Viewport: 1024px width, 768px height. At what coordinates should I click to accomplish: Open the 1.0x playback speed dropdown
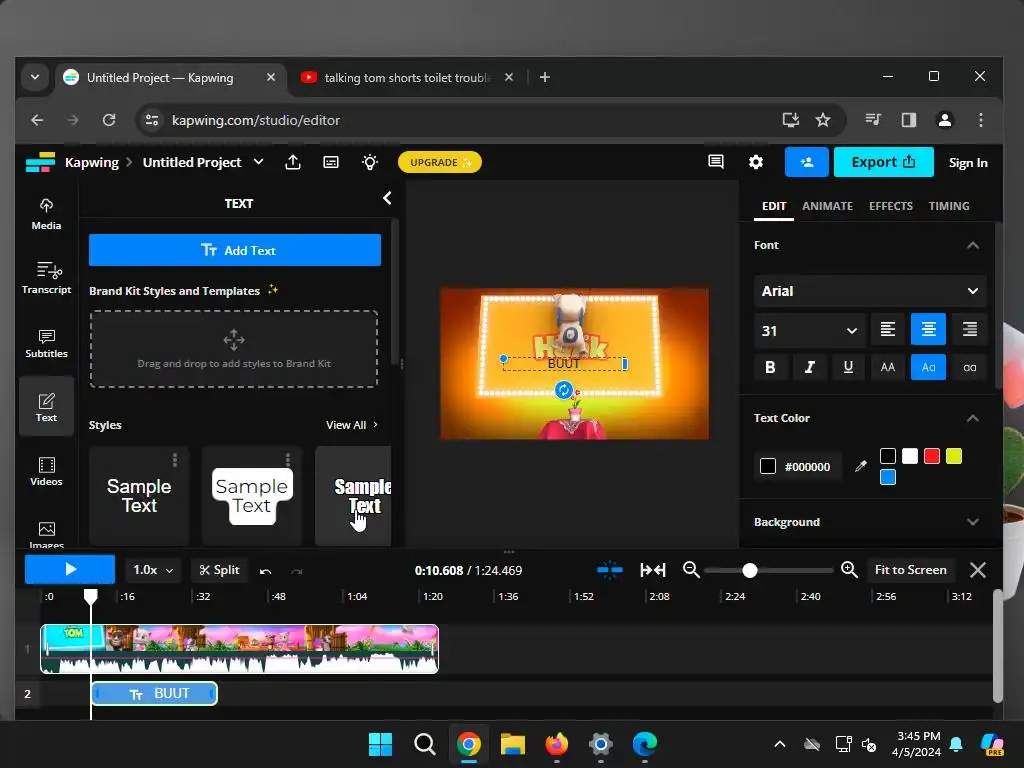click(x=153, y=570)
